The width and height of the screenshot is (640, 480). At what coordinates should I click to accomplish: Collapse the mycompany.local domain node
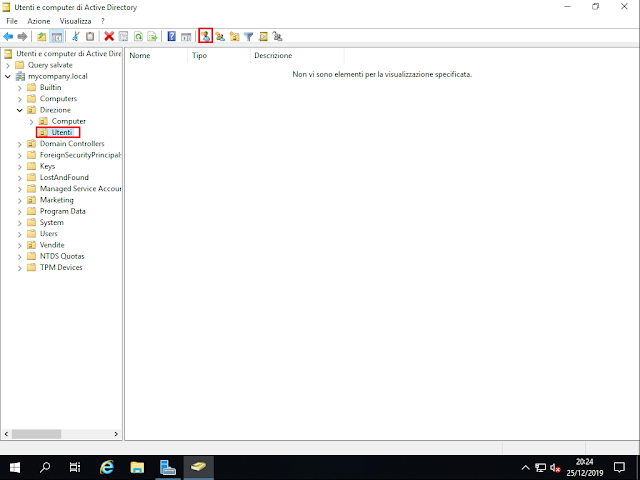pyautogui.click(x=8, y=76)
